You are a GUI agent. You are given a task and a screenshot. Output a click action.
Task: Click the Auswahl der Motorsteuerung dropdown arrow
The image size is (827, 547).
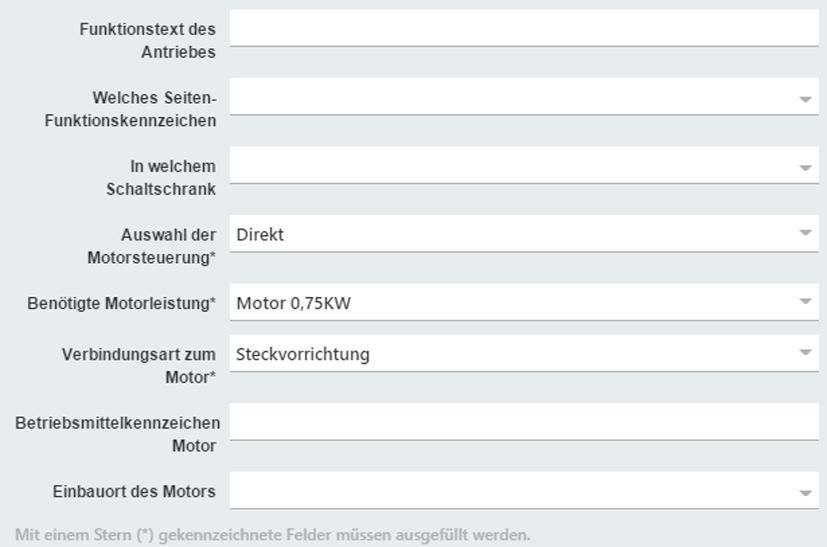(805, 234)
